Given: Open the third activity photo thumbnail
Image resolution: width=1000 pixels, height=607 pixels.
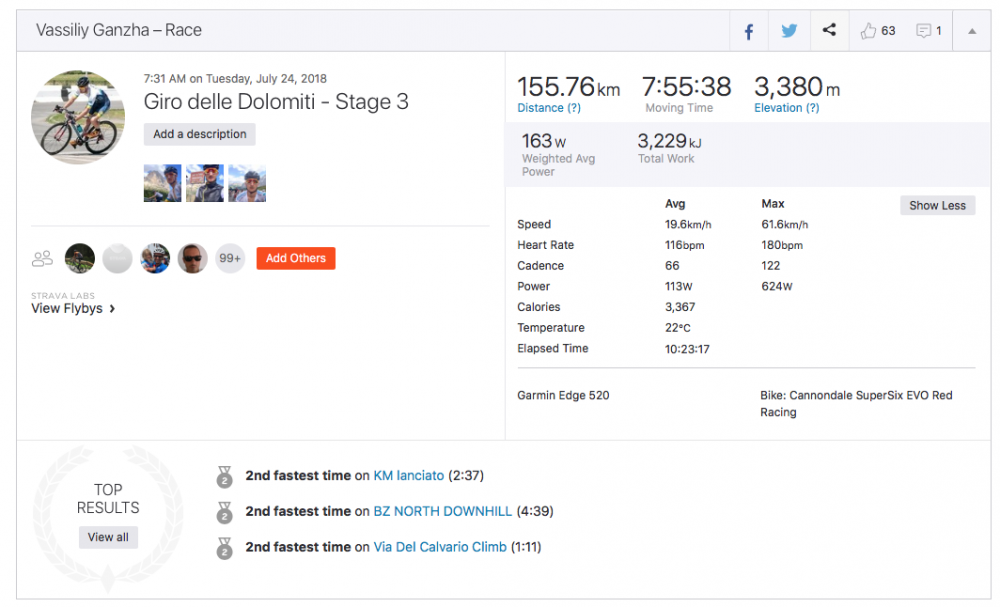Looking at the screenshot, I should [x=247, y=184].
